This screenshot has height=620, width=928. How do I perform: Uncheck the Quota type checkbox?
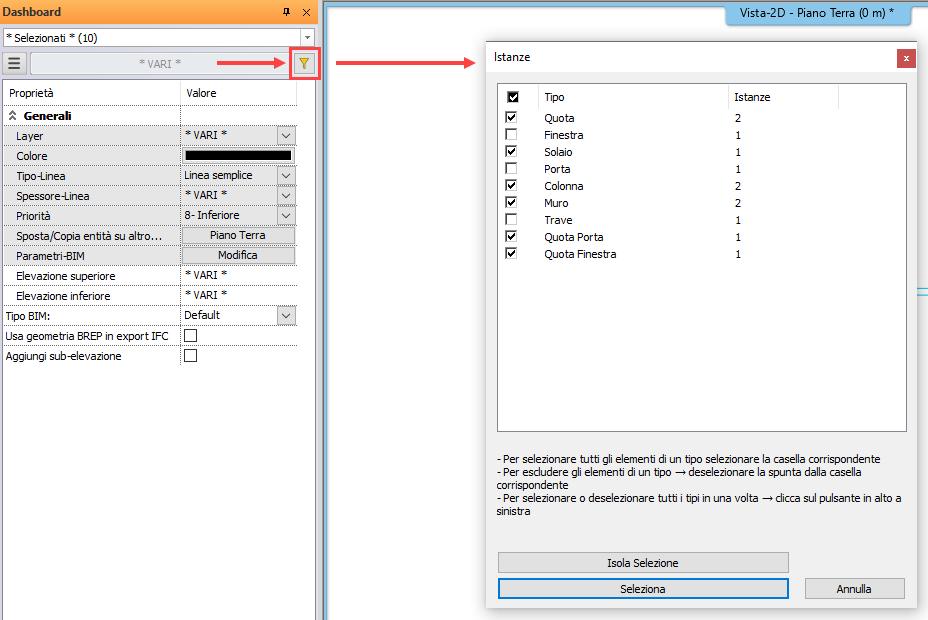pyautogui.click(x=511, y=118)
